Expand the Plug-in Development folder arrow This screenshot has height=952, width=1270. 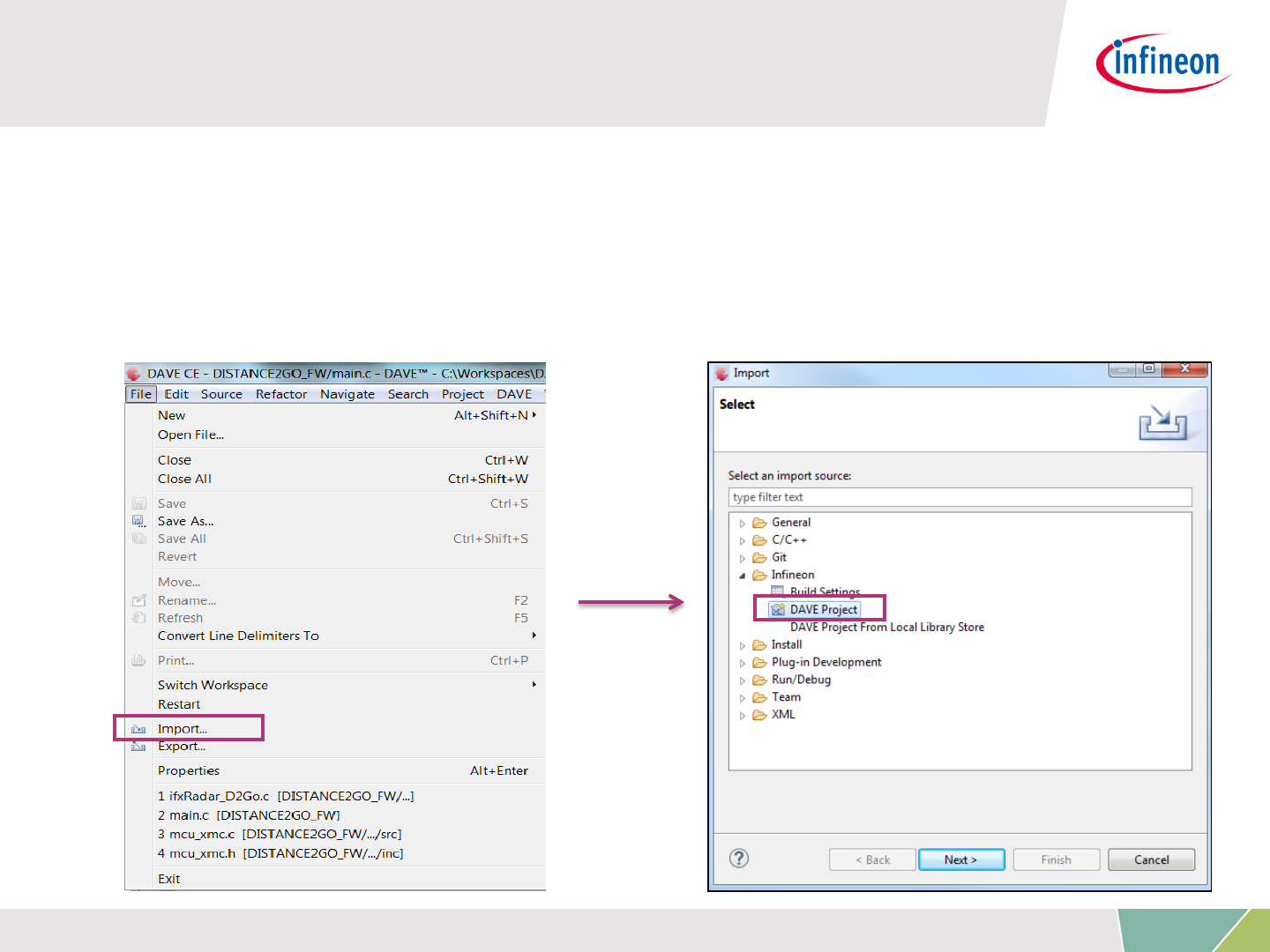[x=743, y=663]
